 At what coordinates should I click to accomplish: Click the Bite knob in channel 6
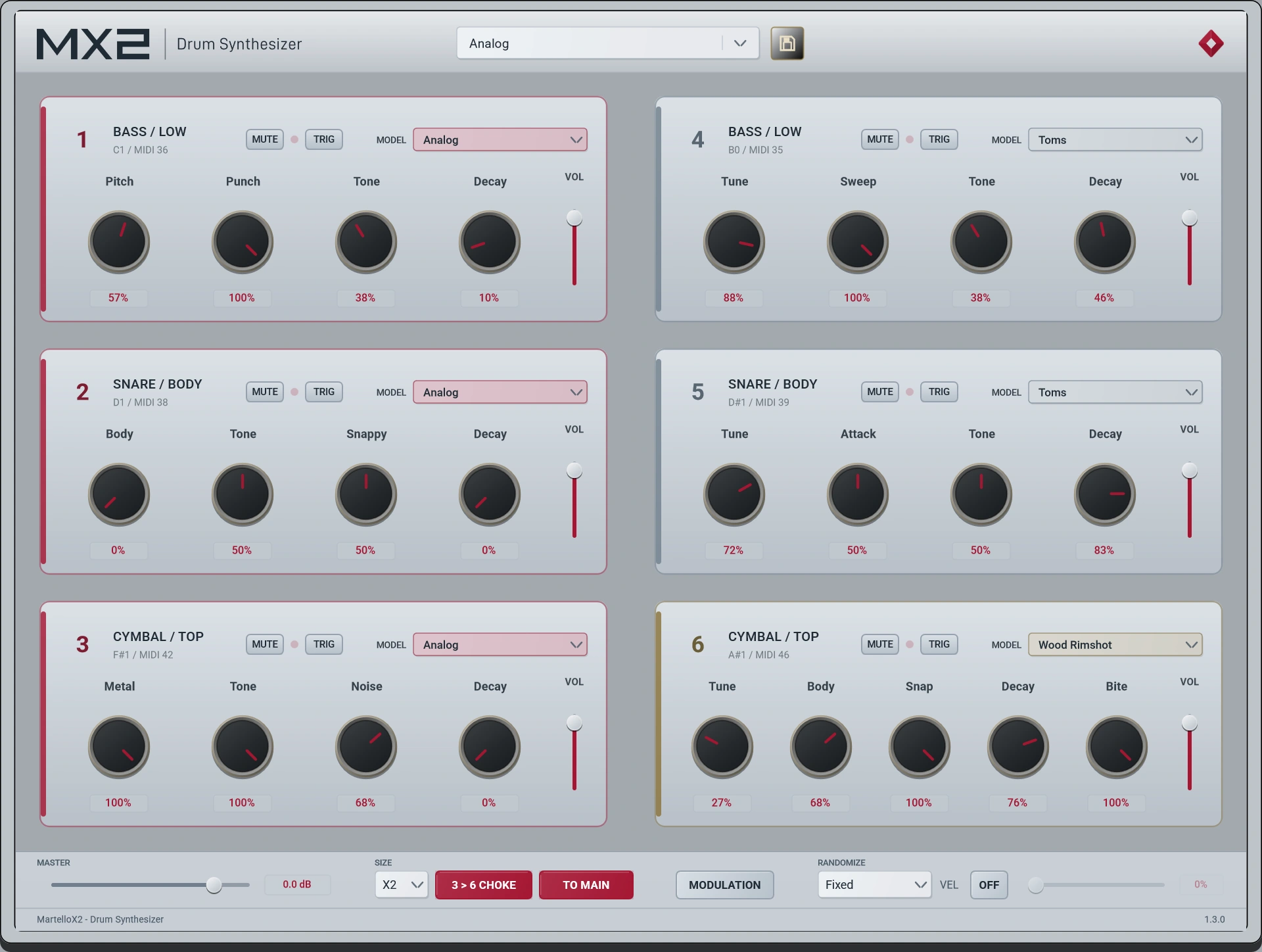point(1117,747)
